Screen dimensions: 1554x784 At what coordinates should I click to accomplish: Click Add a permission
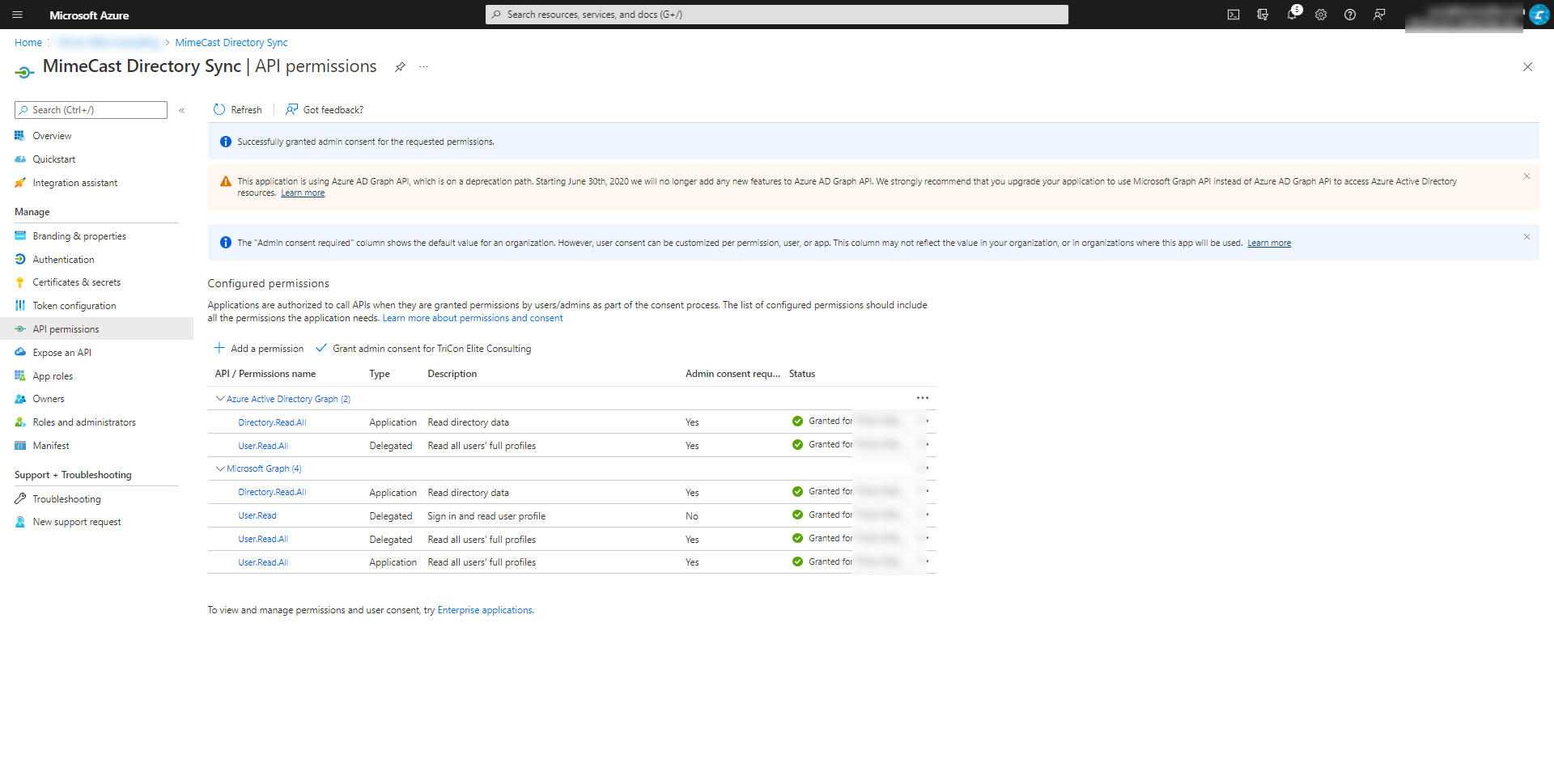[259, 349]
